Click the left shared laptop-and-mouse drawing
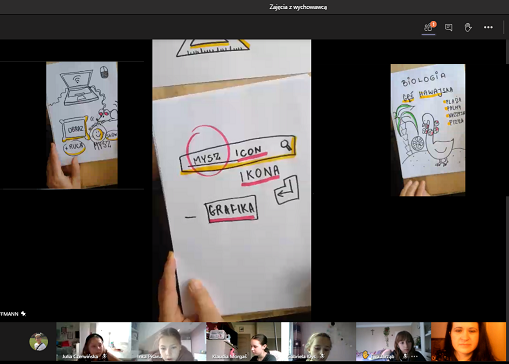The width and height of the screenshot is (509, 364). [x=82, y=125]
